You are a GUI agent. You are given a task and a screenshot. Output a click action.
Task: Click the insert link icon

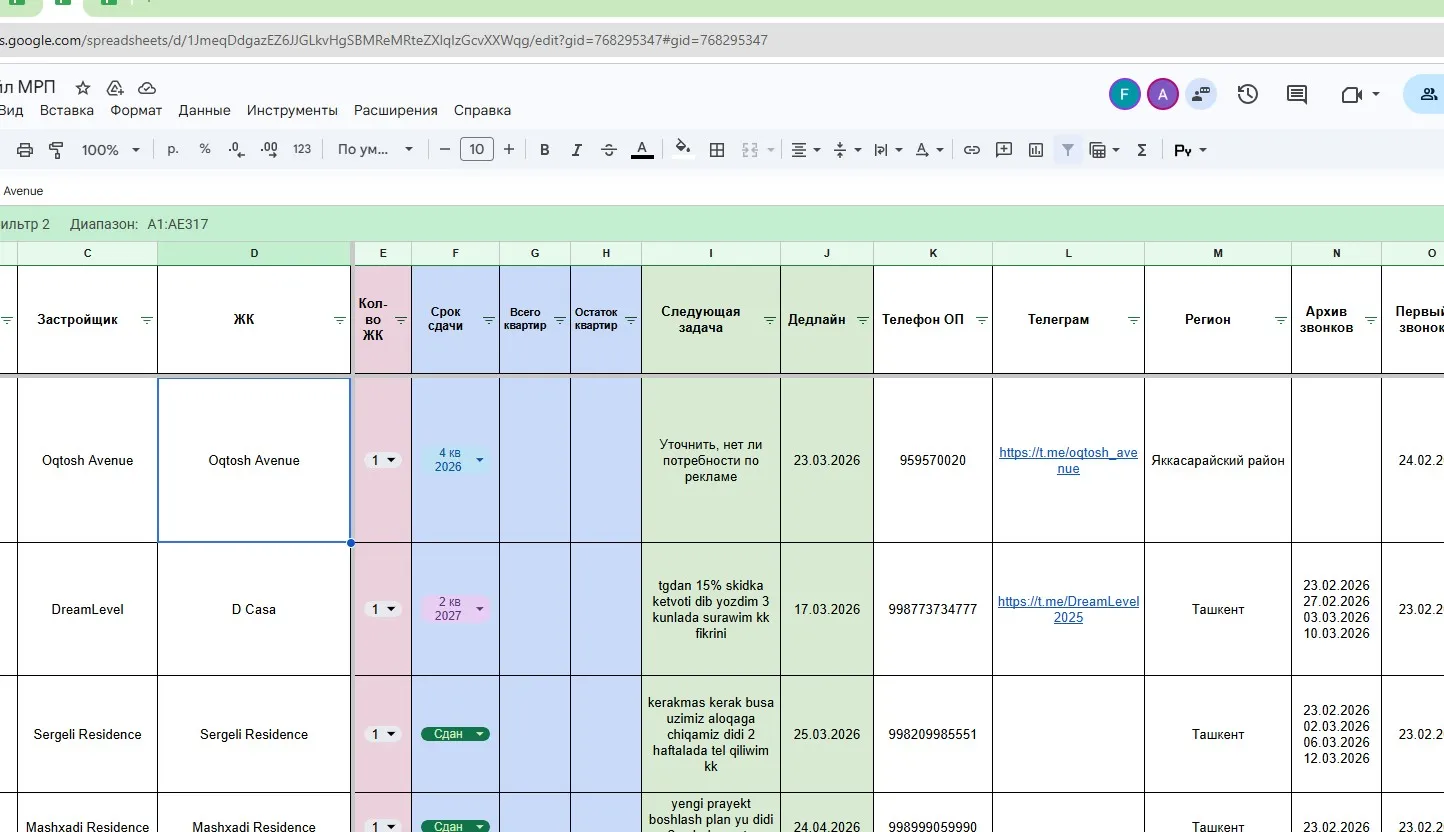(x=971, y=150)
